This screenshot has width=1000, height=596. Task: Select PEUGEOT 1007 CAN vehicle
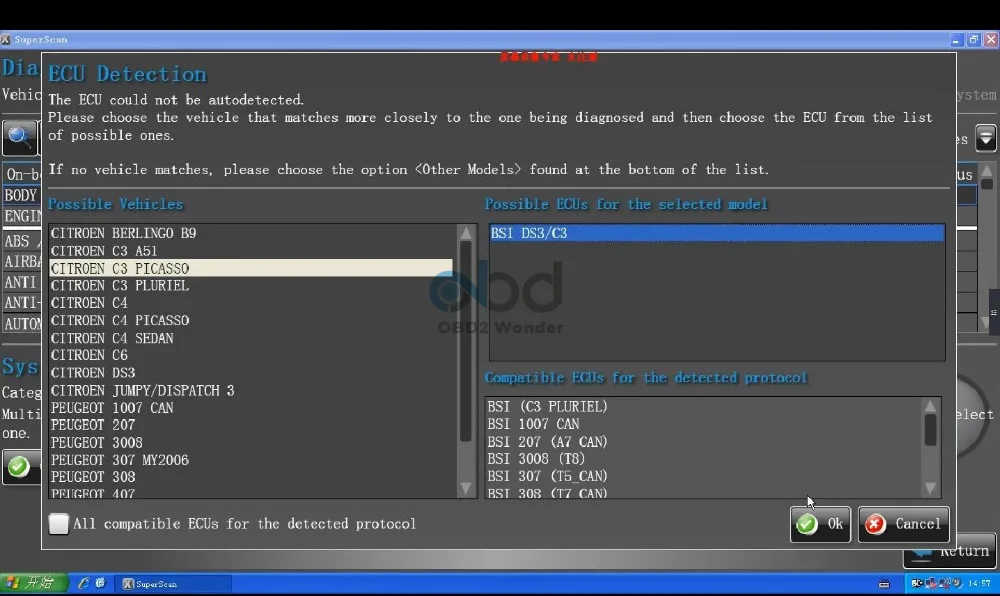pos(251,407)
